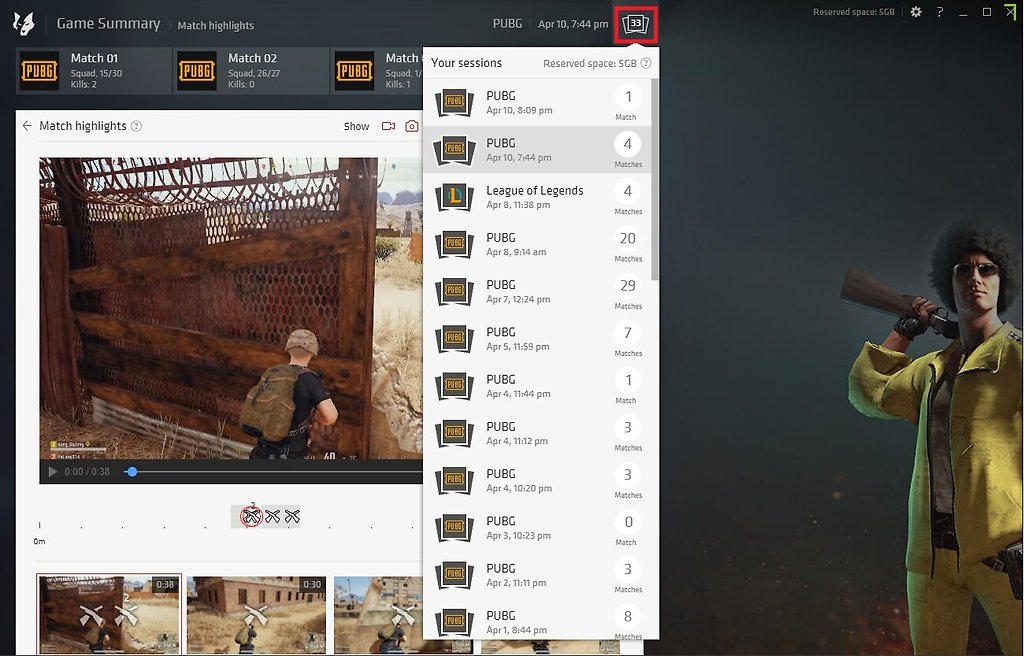This screenshot has height=656, width=1024.
Task: Open PUBG session Apr 3, 10:23 pm
Action: pyautogui.click(x=537, y=528)
